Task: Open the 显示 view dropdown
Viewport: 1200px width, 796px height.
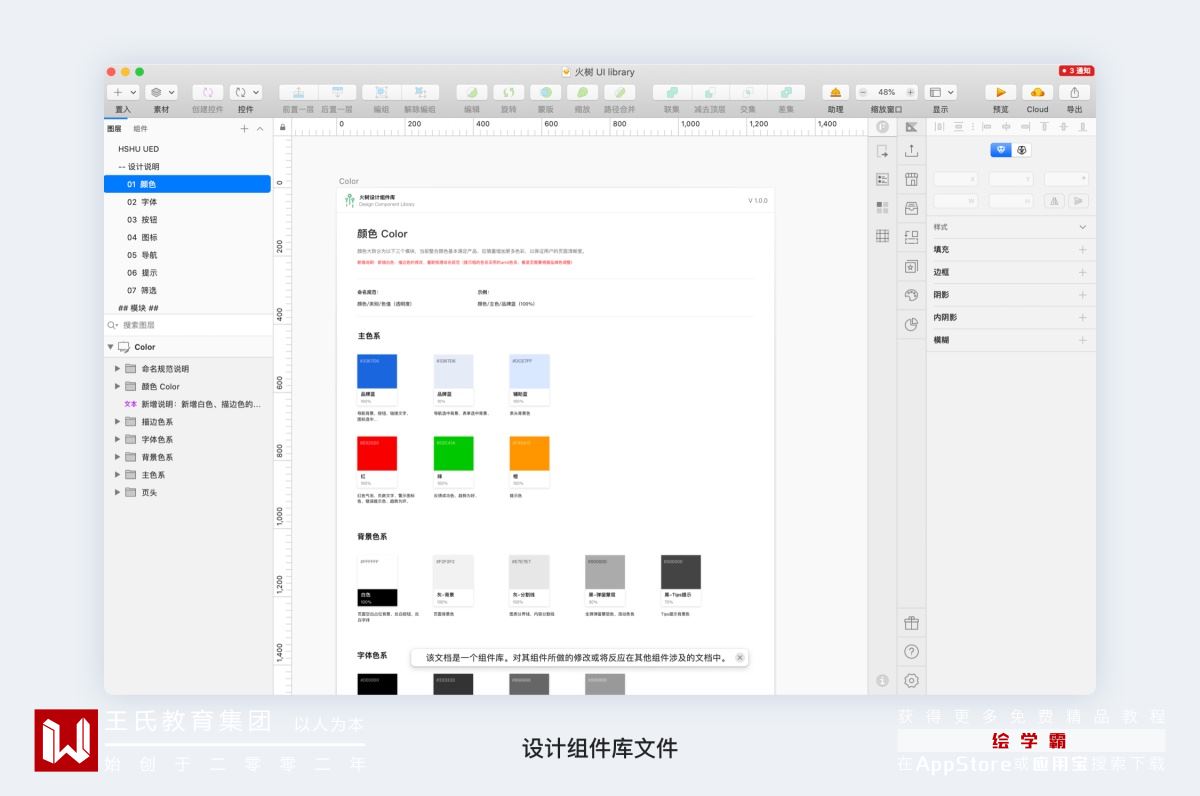Action: pos(940,92)
